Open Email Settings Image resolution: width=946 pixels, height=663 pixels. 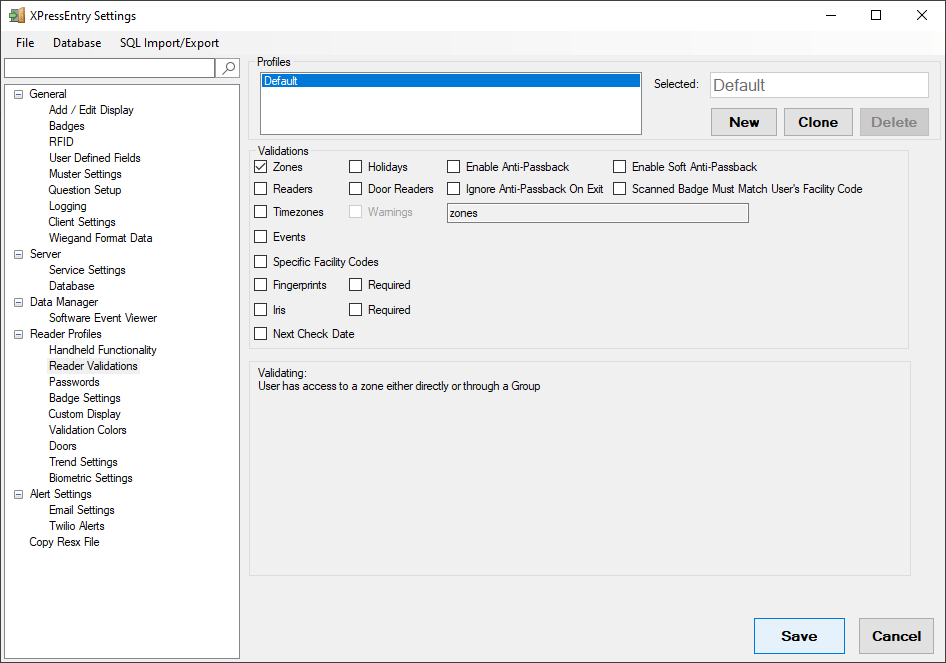pyautogui.click(x=82, y=510)
